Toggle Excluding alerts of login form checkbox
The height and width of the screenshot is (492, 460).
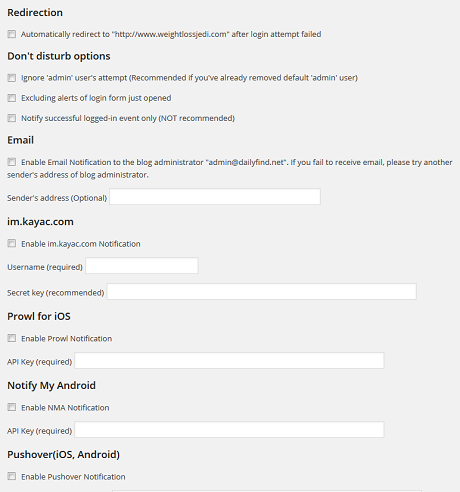point(12,98)
